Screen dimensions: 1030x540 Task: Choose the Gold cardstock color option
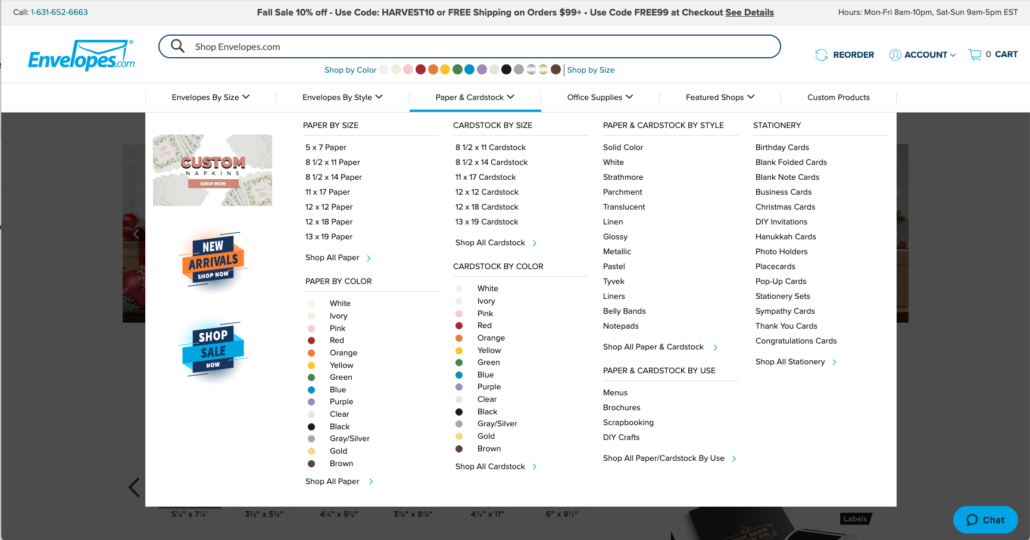pos(486,436)
